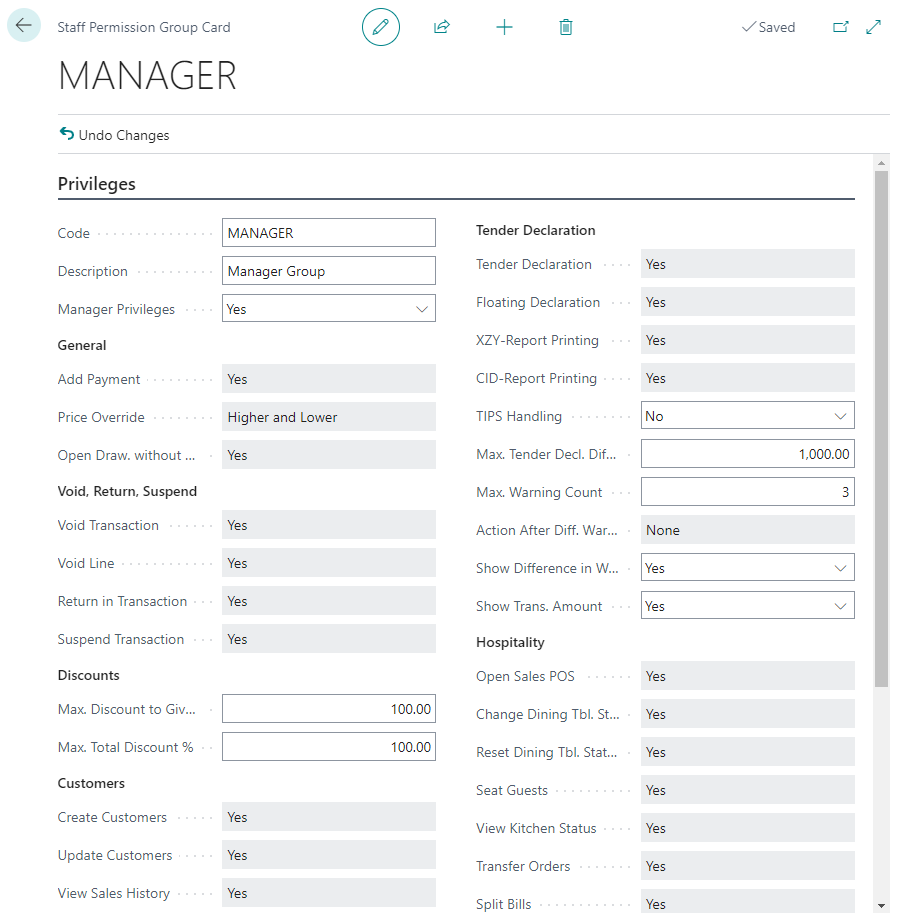Select the Seat Guests value

(747, 790)
